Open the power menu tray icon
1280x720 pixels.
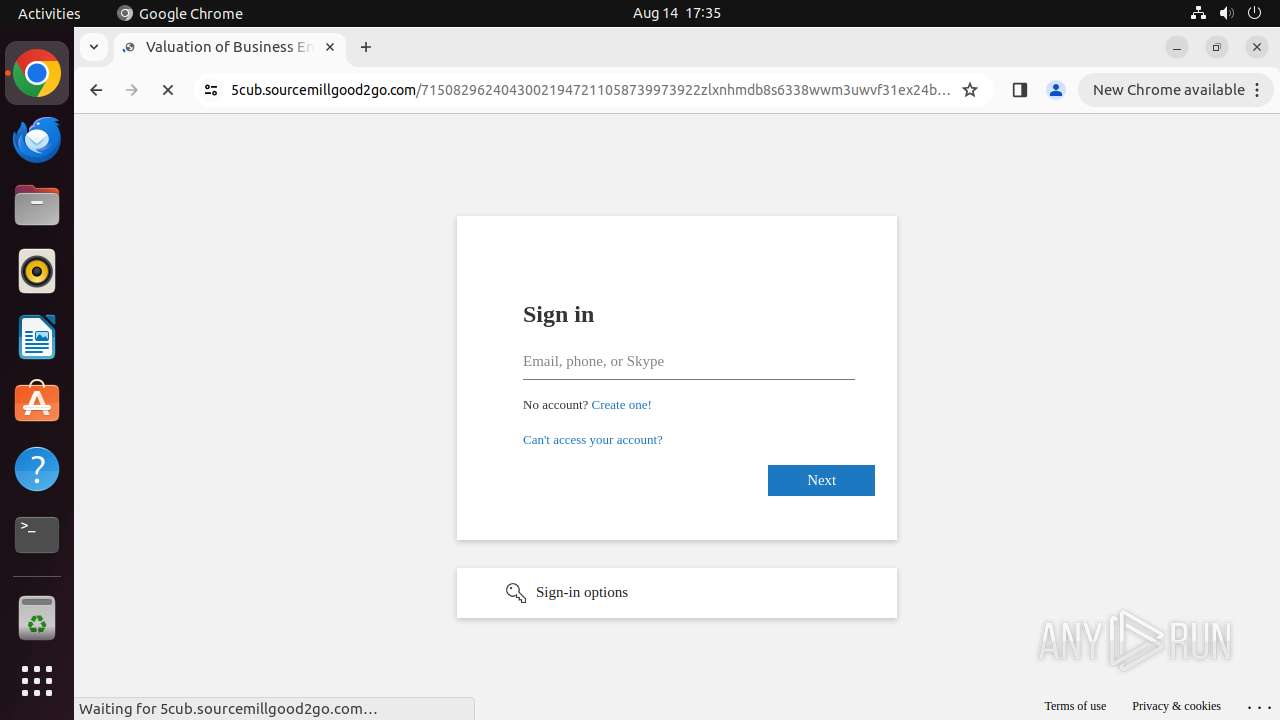pyautogui.click(x=1255, y=13)
